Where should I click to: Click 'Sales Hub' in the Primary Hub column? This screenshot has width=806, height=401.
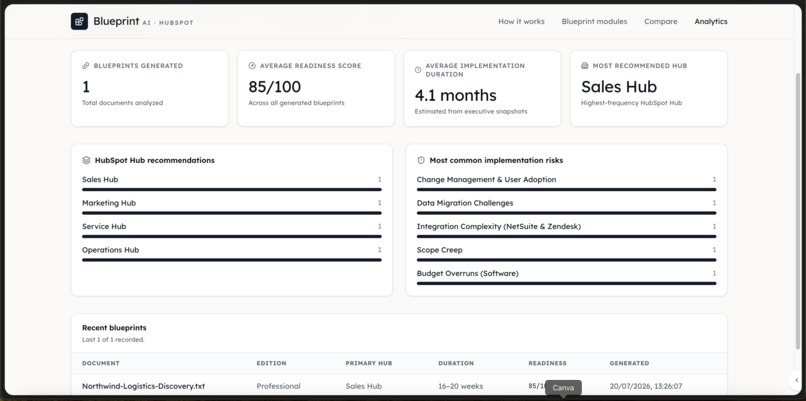click(363, 386)
